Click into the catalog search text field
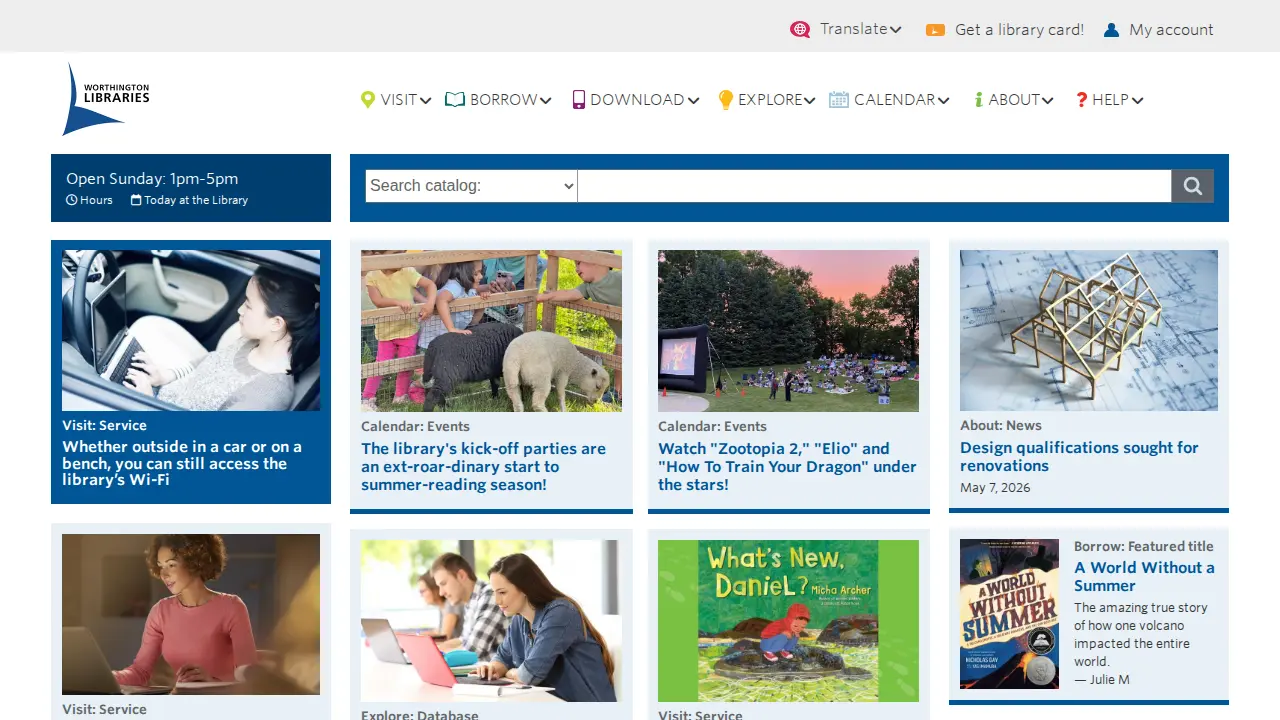1280x720 pixels. coord(874,186)
